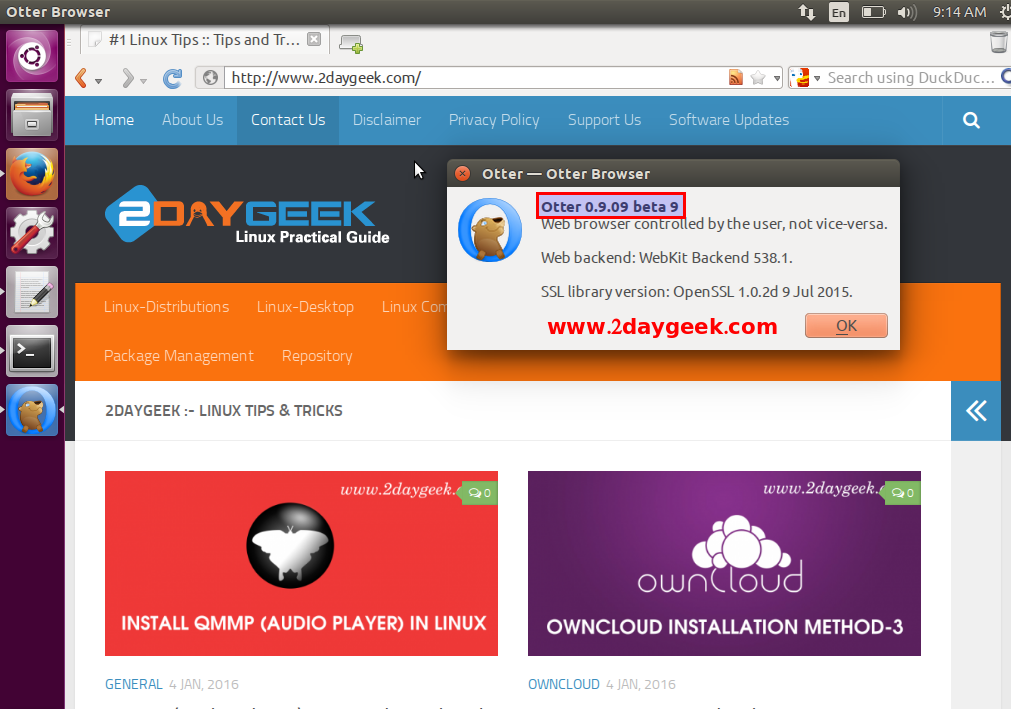Open the Software Updates page
Screen dimensions: 1011x709
point(729,121)
